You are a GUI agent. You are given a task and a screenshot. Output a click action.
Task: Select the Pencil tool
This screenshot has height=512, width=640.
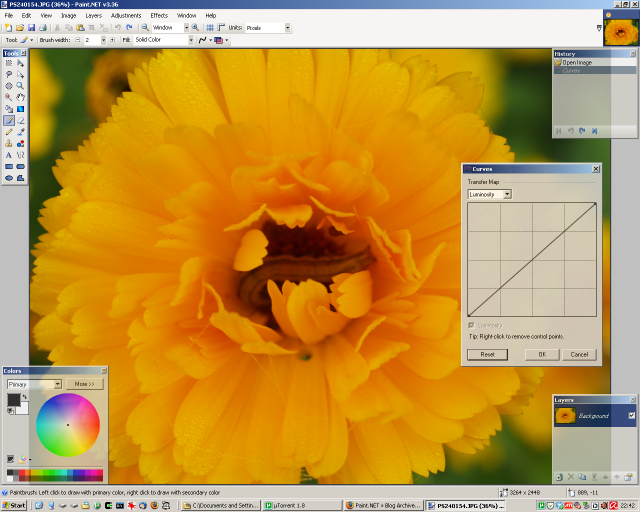point(9,132)
